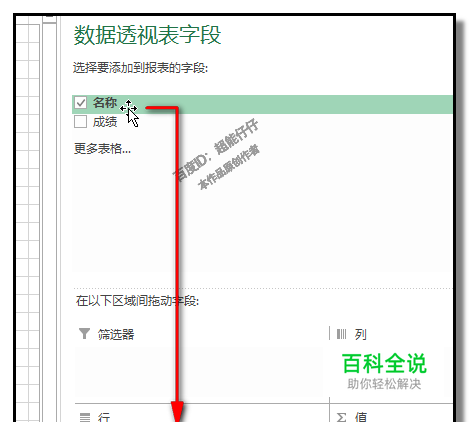Click the 列 area label
This screenshot has height=422, width=469.
click(x=360, y=334)
